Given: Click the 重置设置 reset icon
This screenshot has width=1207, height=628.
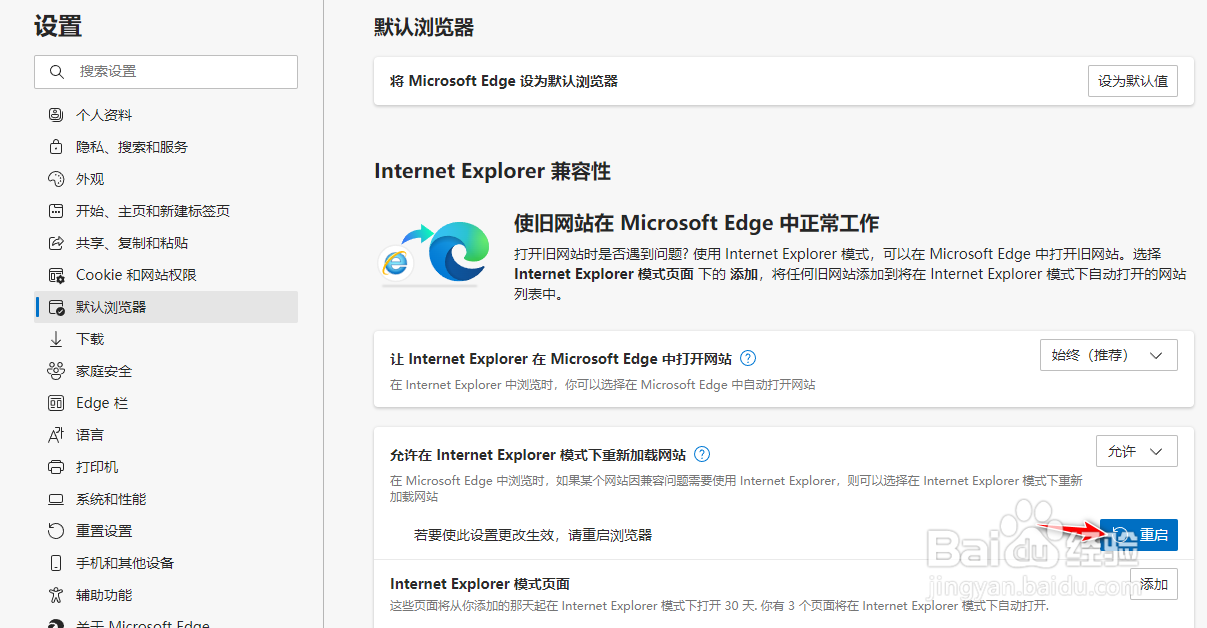Looking at the screenshot, I should pos(56,531).
